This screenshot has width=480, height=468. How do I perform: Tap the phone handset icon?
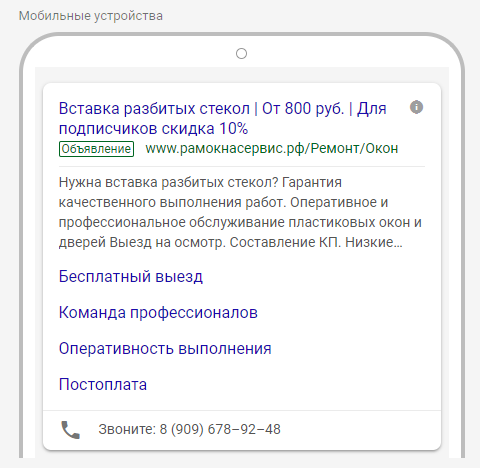pos(70,429)
